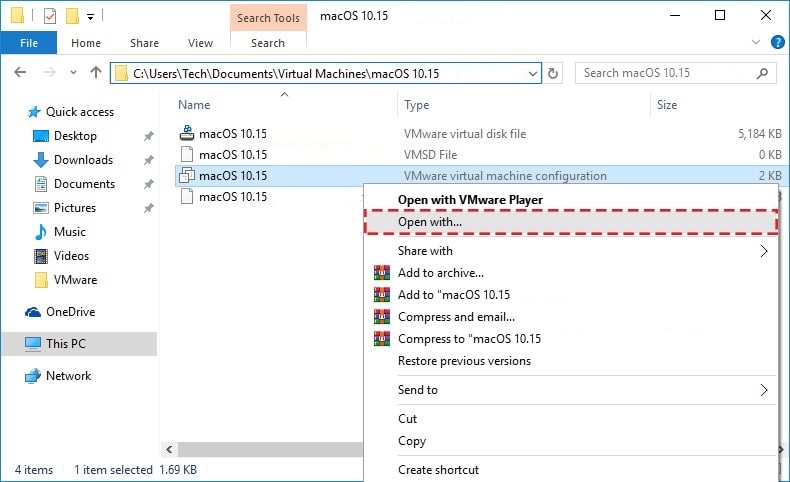Select the VMSD File icon
This screenshot has height=482, width=790.
[187, 154]
